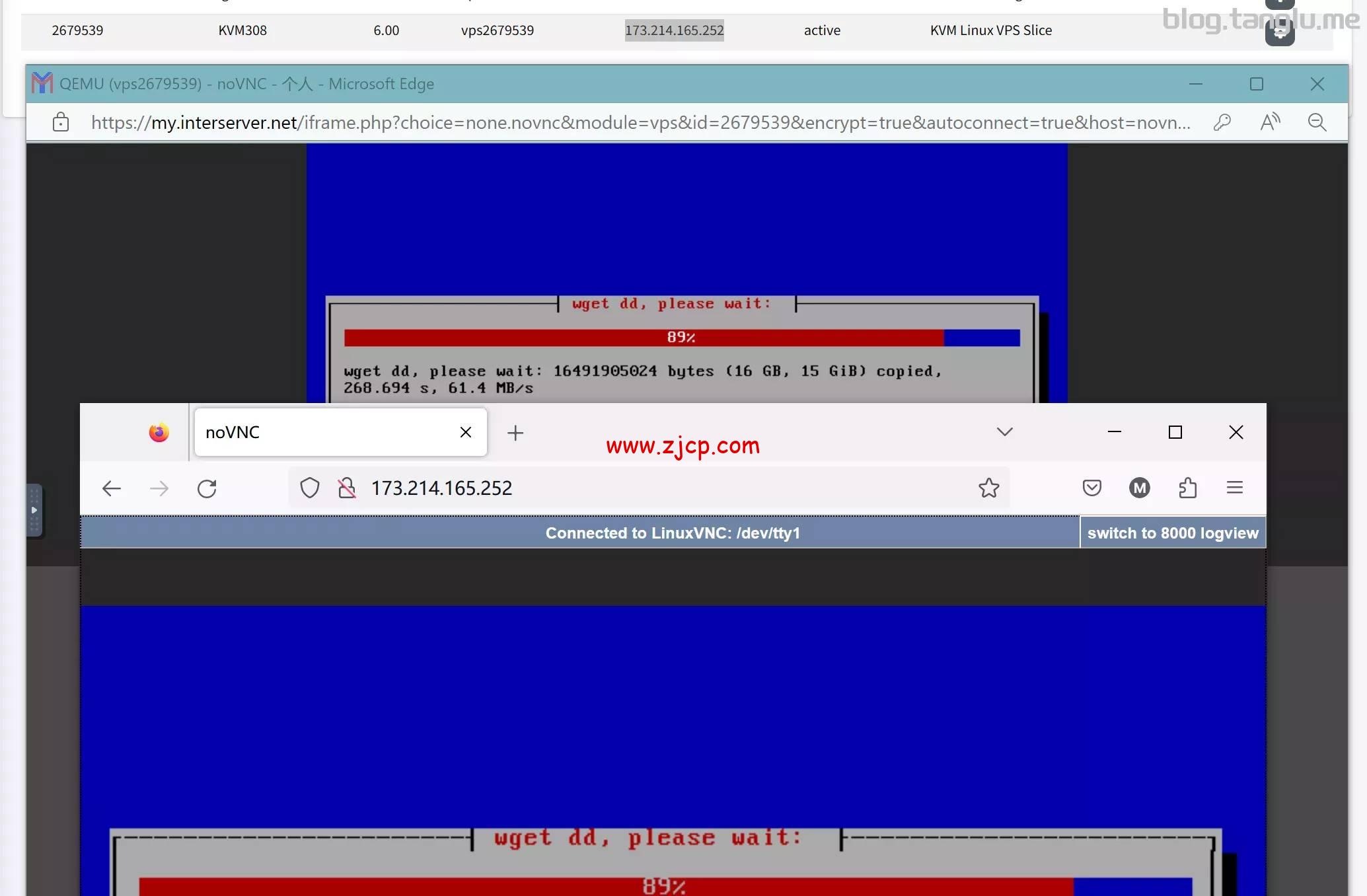Viewport: 1367px width, 896px height.
Task: Toggle the bookmark star for this page
Action: tap(988, 488)
